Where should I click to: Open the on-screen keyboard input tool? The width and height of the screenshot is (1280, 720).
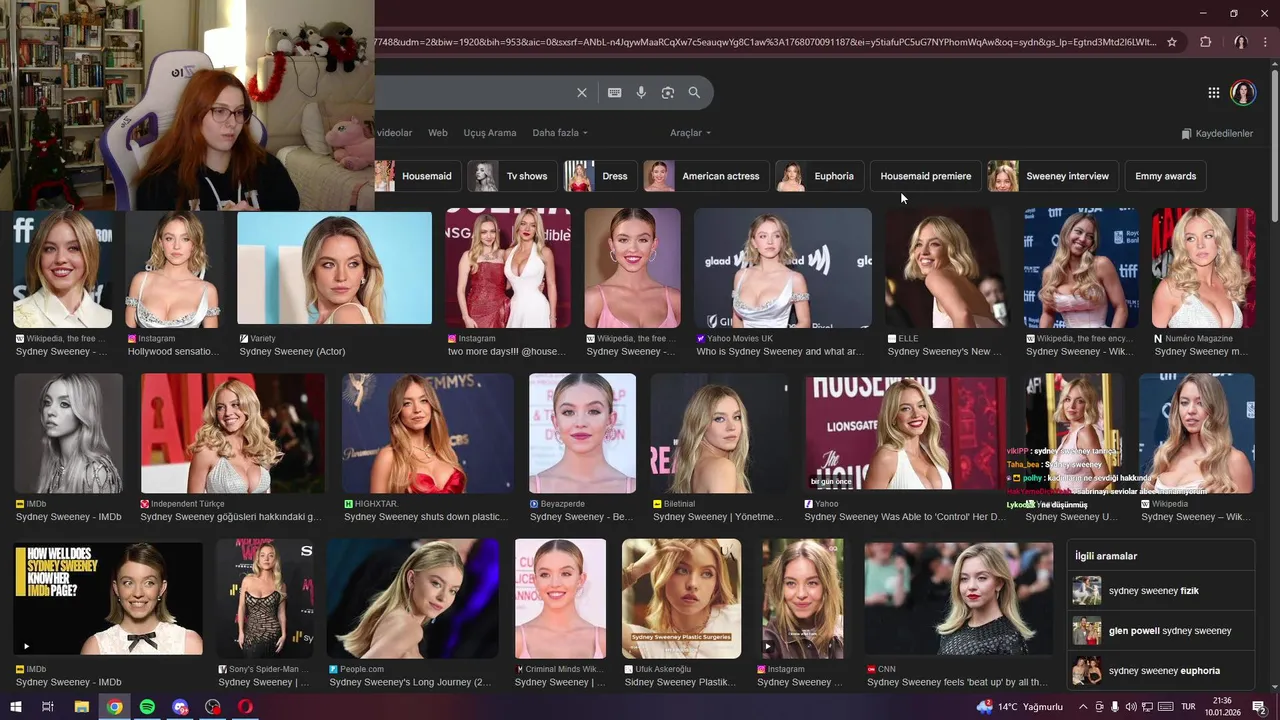click(614, 92)
